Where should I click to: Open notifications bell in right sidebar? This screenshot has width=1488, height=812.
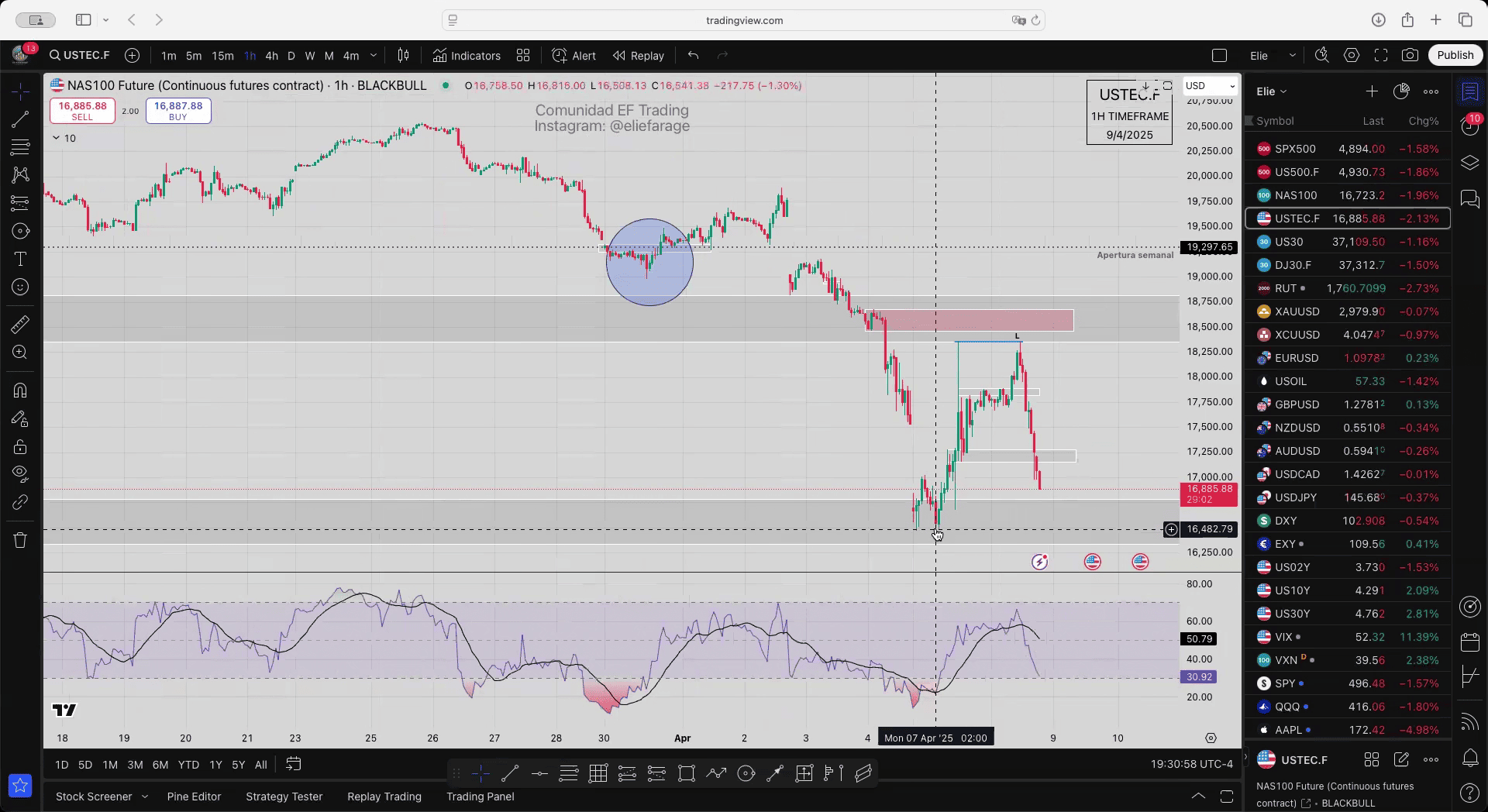[1469, 757]
